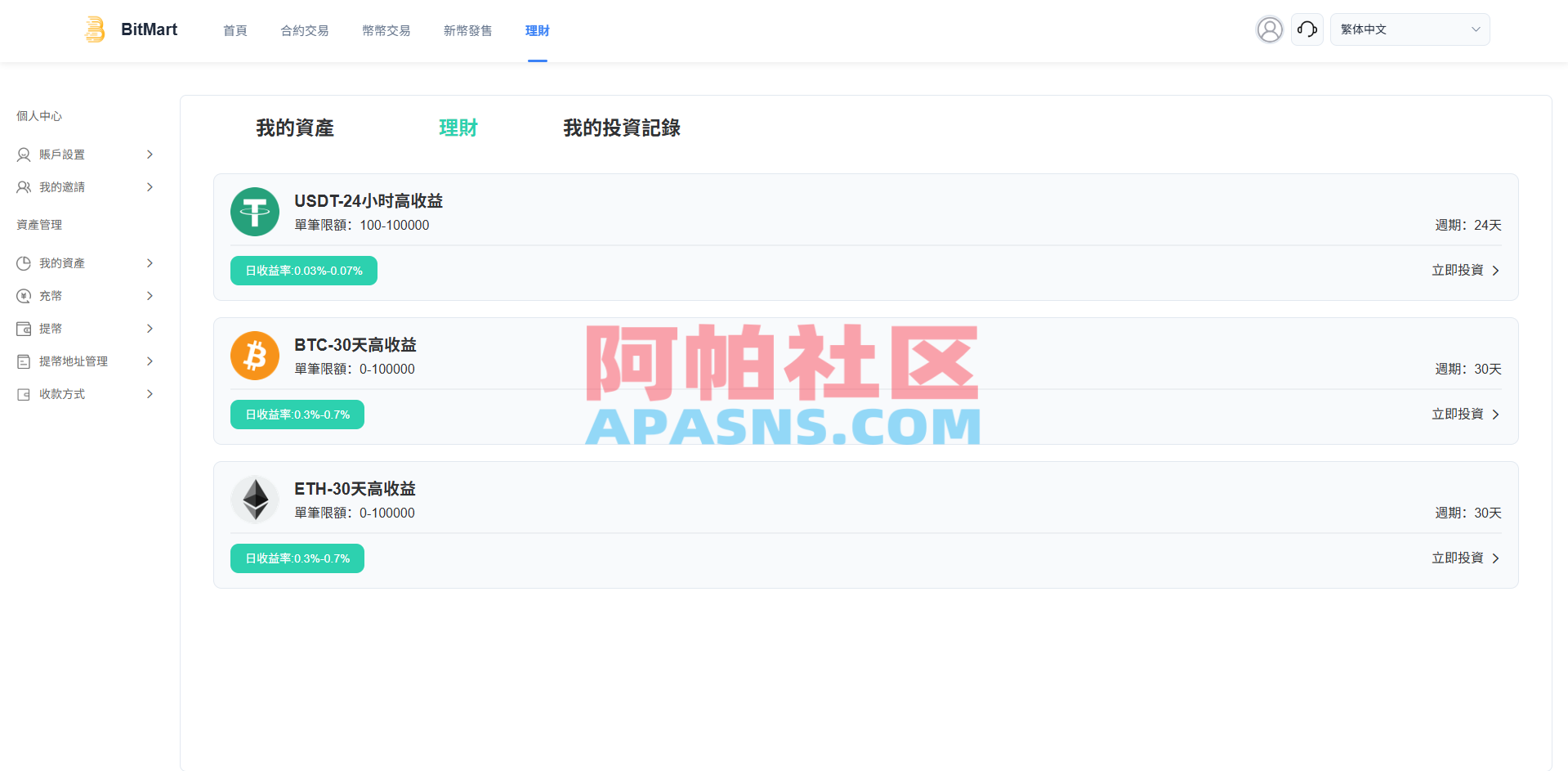Switch to the green 理財 heading tab
The image size is (1568, 771).
click(458, 128)
